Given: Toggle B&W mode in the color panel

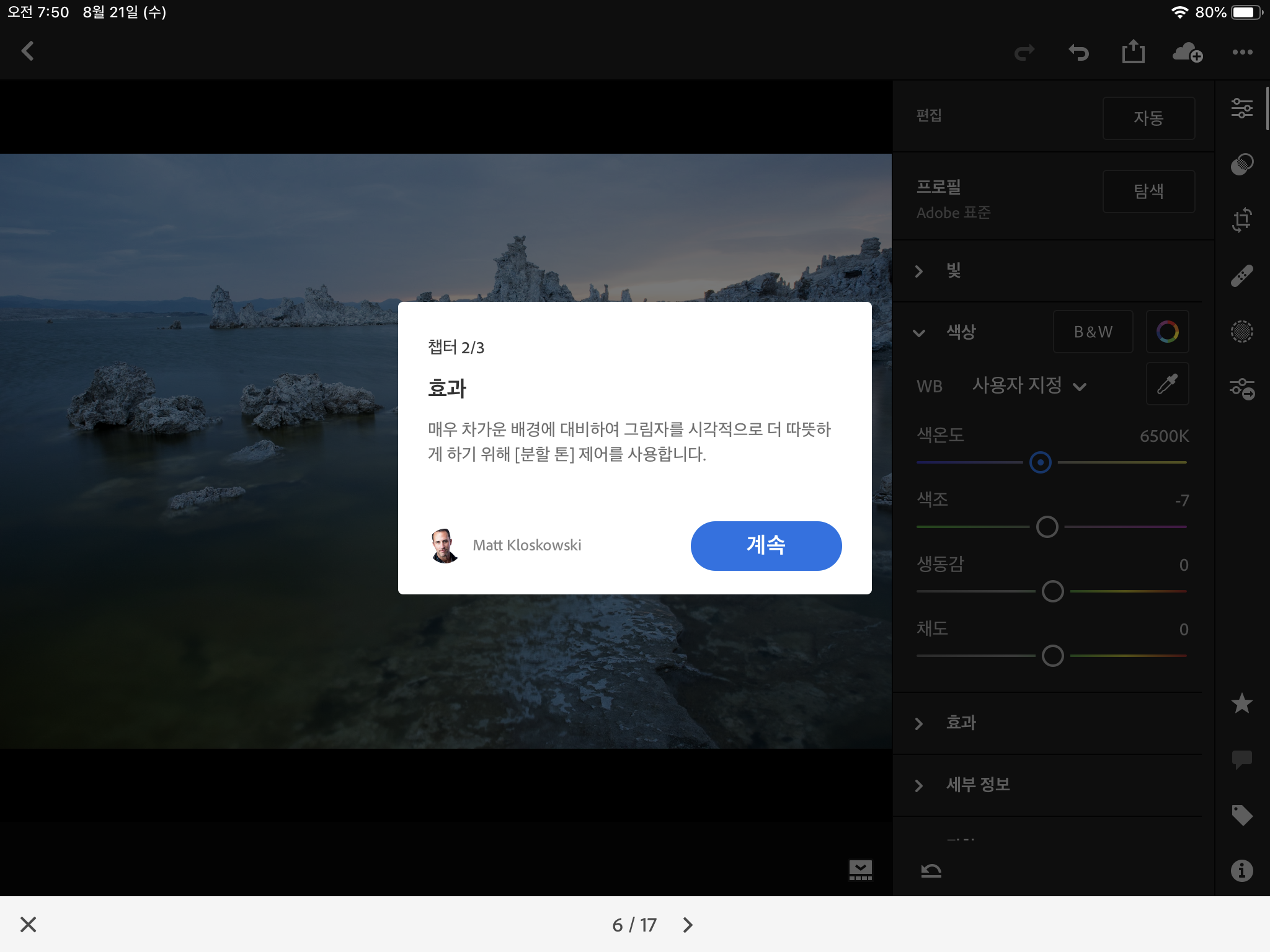Looking at the screenshot, I should point(1093,332).
